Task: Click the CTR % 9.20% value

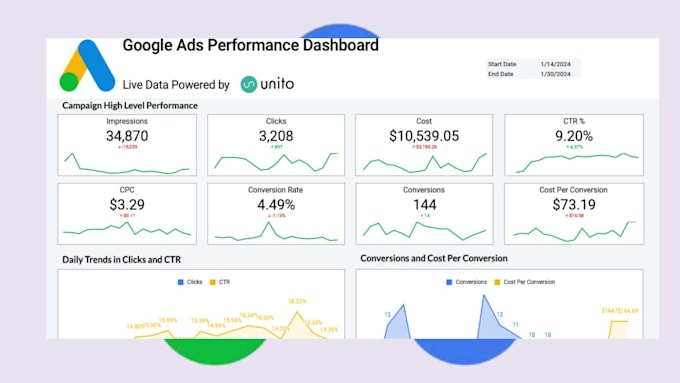Action: pyautogui.click(x=574, y=136)
